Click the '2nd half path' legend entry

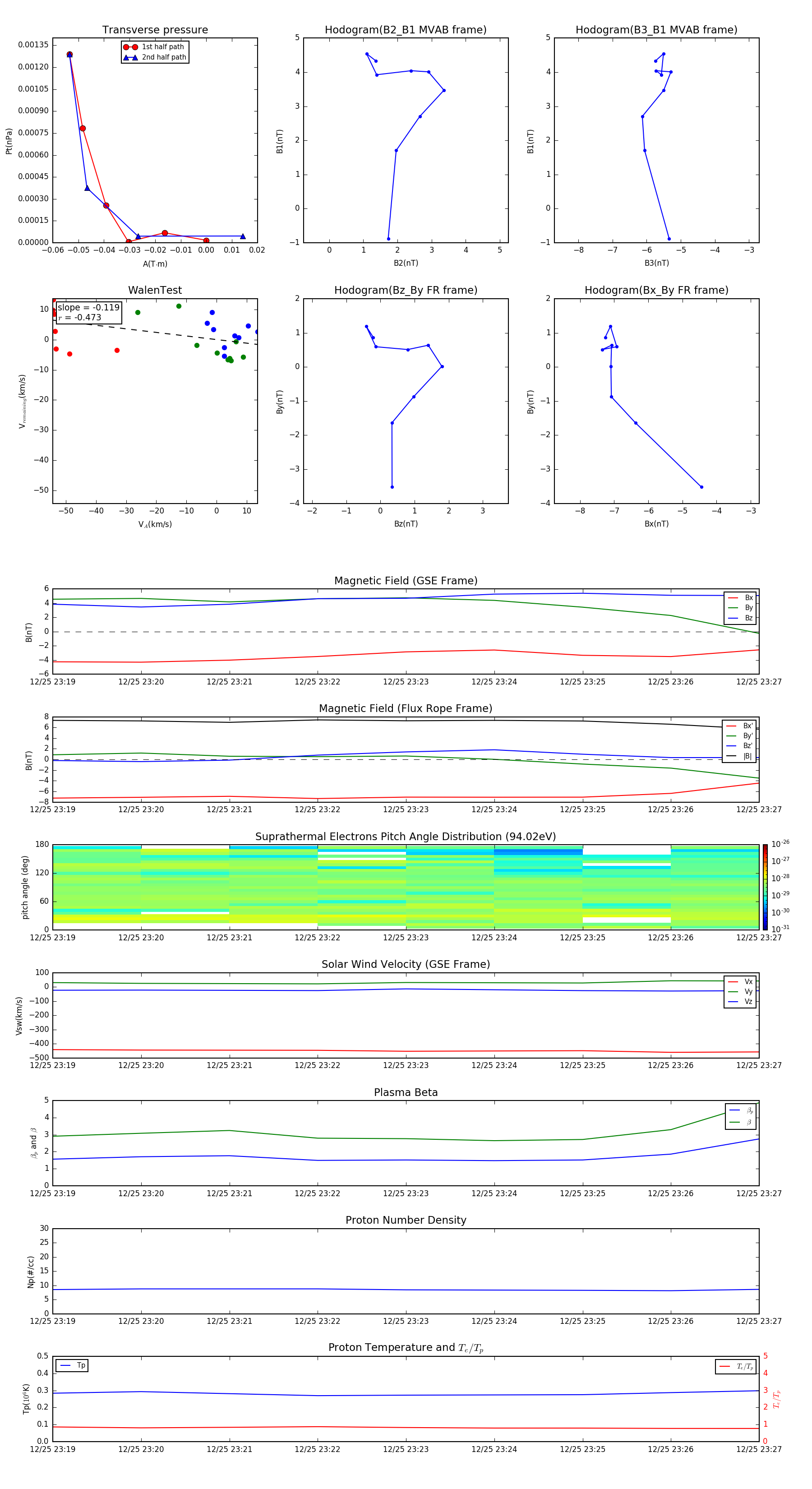(155, 57)
